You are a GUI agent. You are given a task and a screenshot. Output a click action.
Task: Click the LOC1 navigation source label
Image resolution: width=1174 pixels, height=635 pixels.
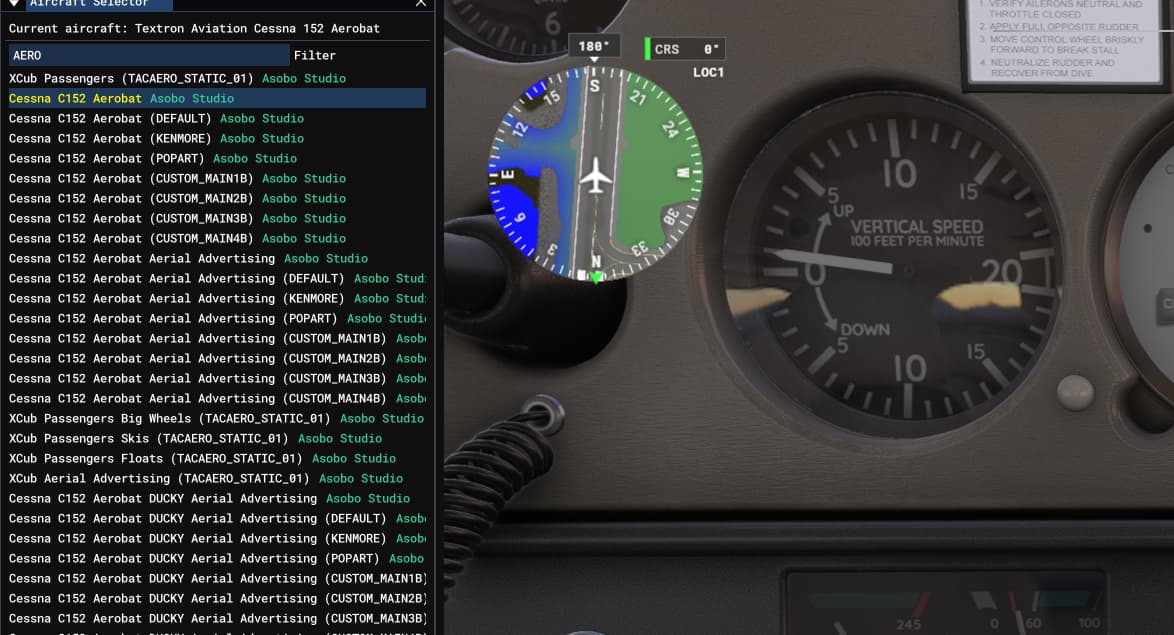coord(708,72)
